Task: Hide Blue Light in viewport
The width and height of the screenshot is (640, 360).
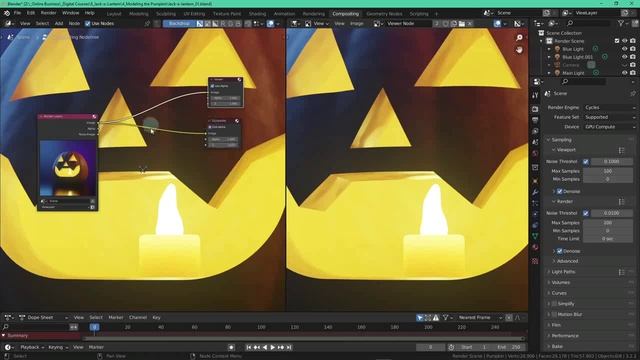Action: click(624, 49)
